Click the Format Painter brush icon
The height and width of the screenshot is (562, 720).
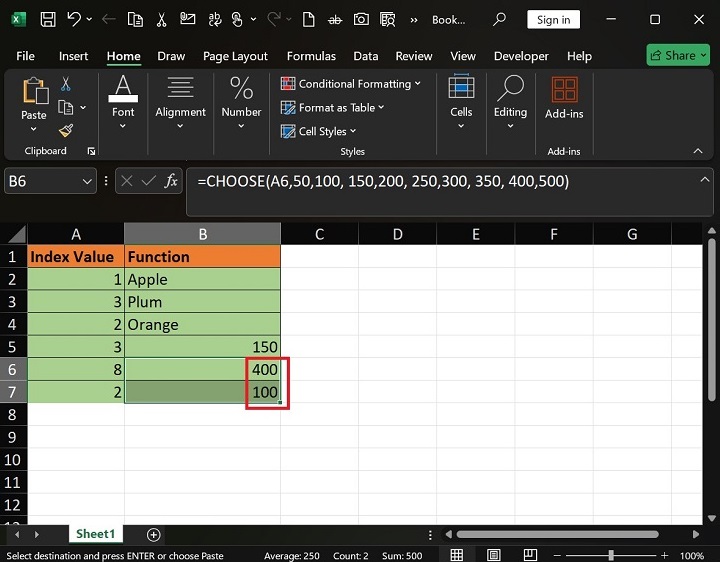click(x=66, y=131)
